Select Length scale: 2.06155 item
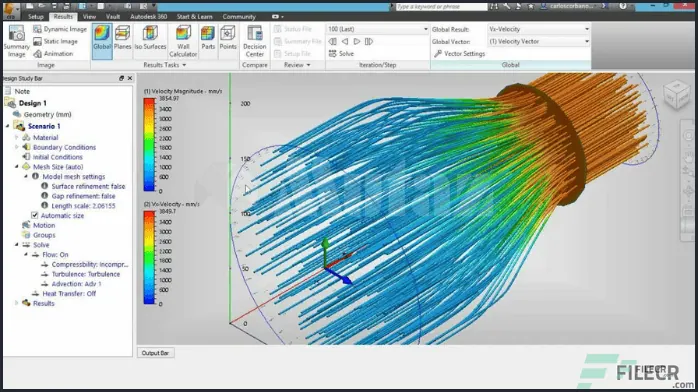Image resolution: width=698 pixels, height=392 pixels. tap(83, 206)
